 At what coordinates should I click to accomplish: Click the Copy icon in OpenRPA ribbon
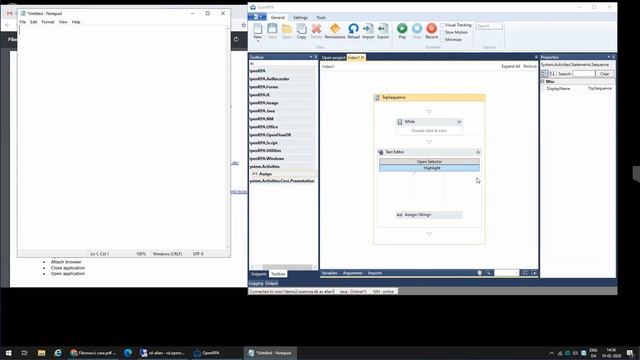(x=302, y=31)
